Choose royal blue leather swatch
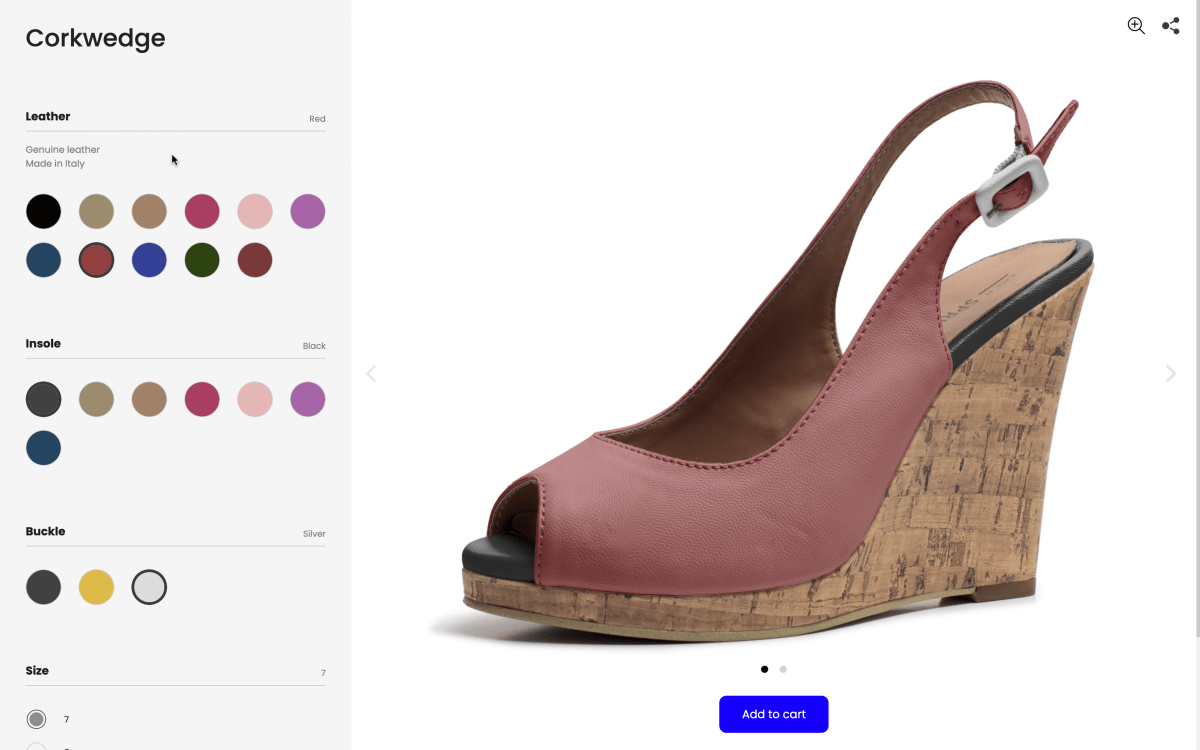This screenshot has height=750, width=1200. [149, 260]
